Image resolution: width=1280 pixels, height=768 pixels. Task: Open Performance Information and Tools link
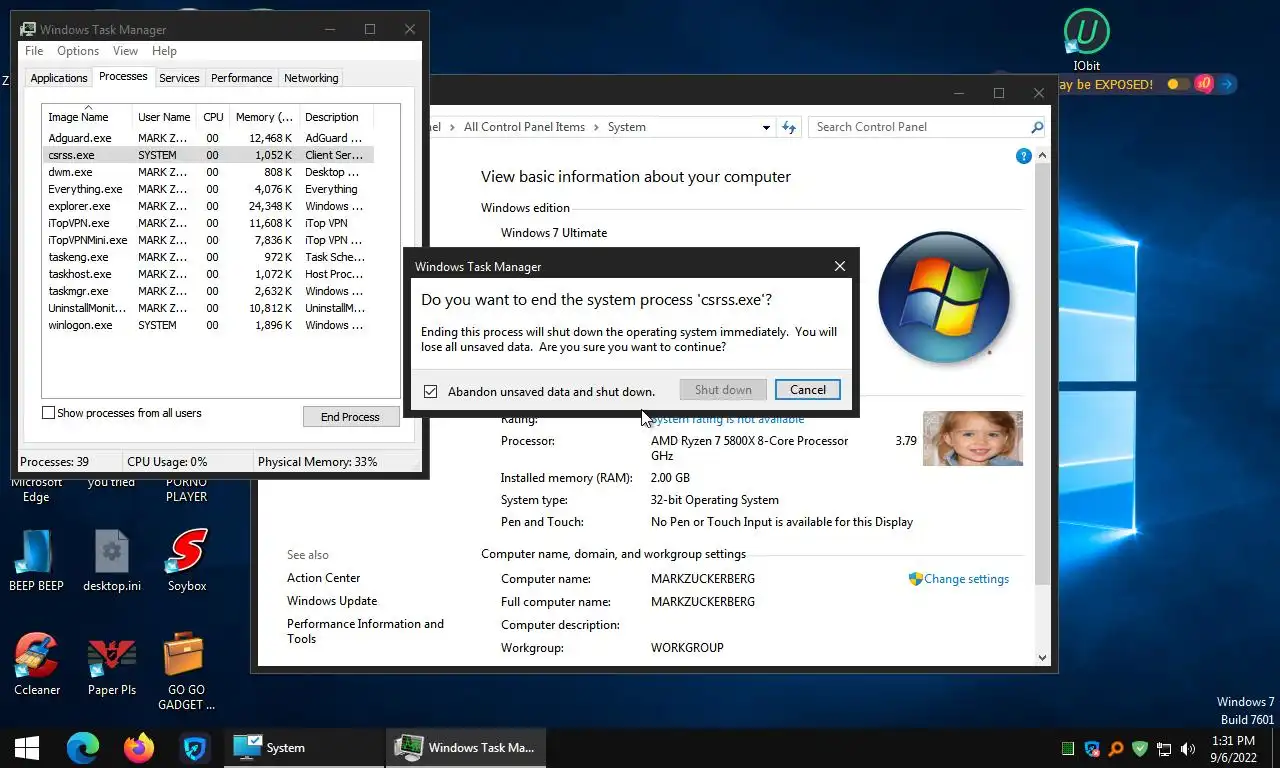(365, 631)
